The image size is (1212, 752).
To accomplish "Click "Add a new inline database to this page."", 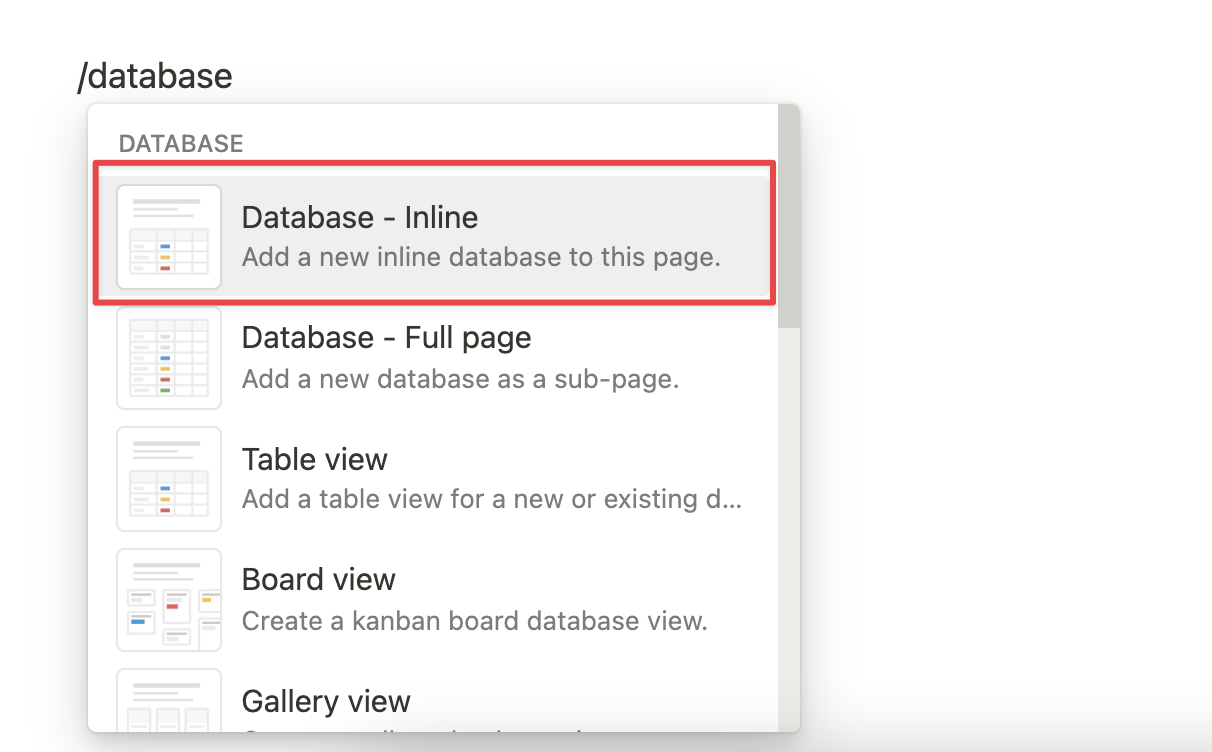I will click(x=481, y=257).
